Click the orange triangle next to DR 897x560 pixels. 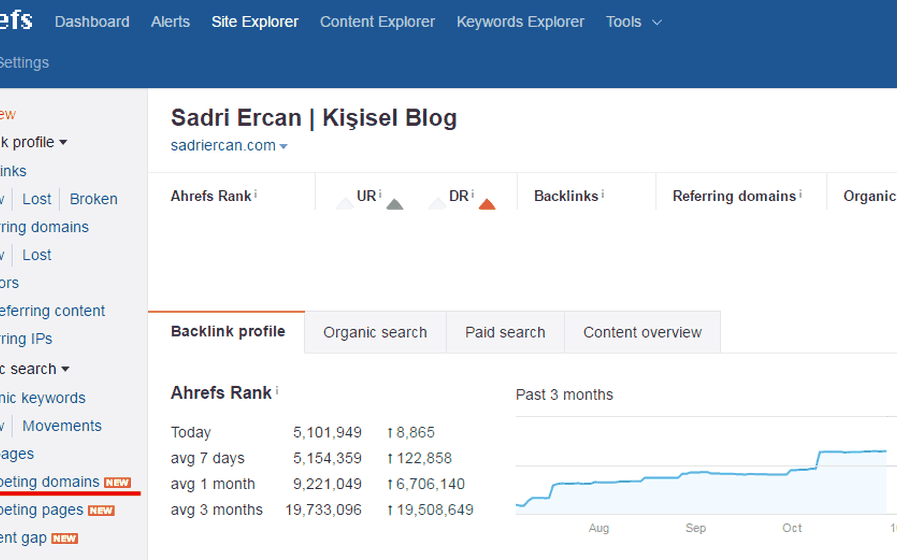click(x=487, y=204)
